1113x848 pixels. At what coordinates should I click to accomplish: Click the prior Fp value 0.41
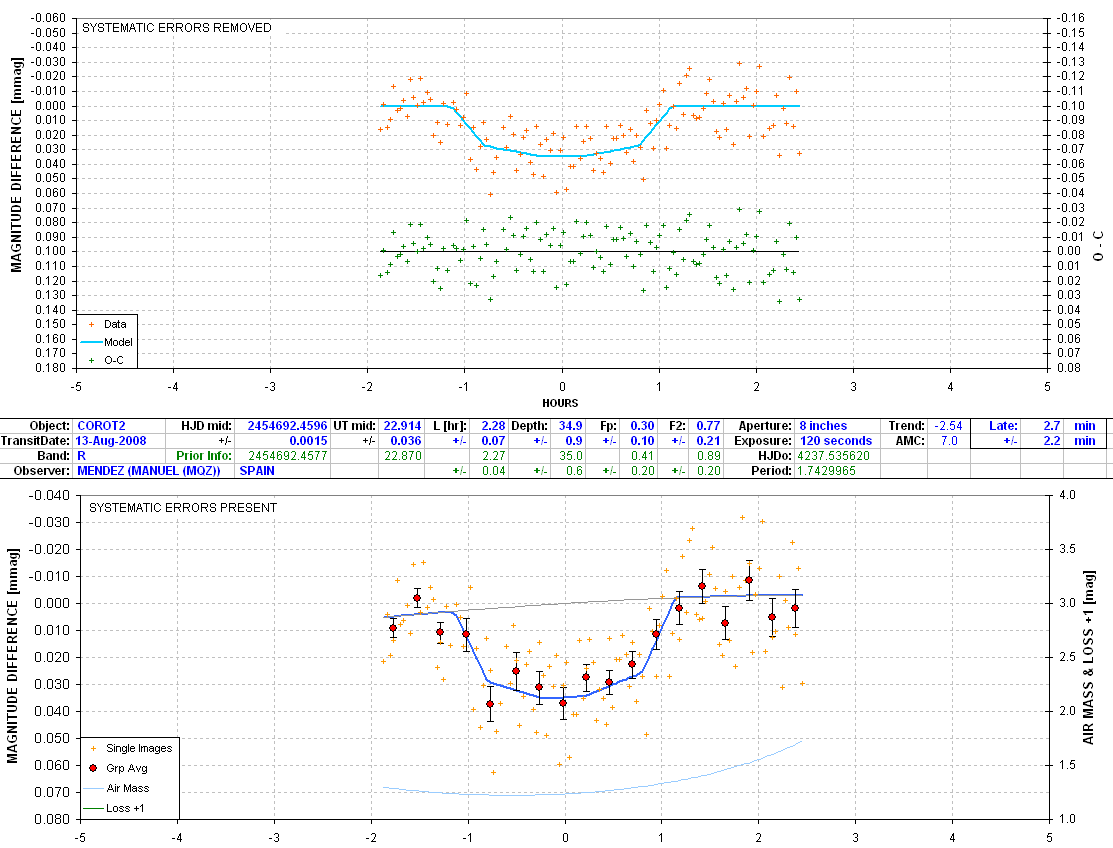coord(642,456)
